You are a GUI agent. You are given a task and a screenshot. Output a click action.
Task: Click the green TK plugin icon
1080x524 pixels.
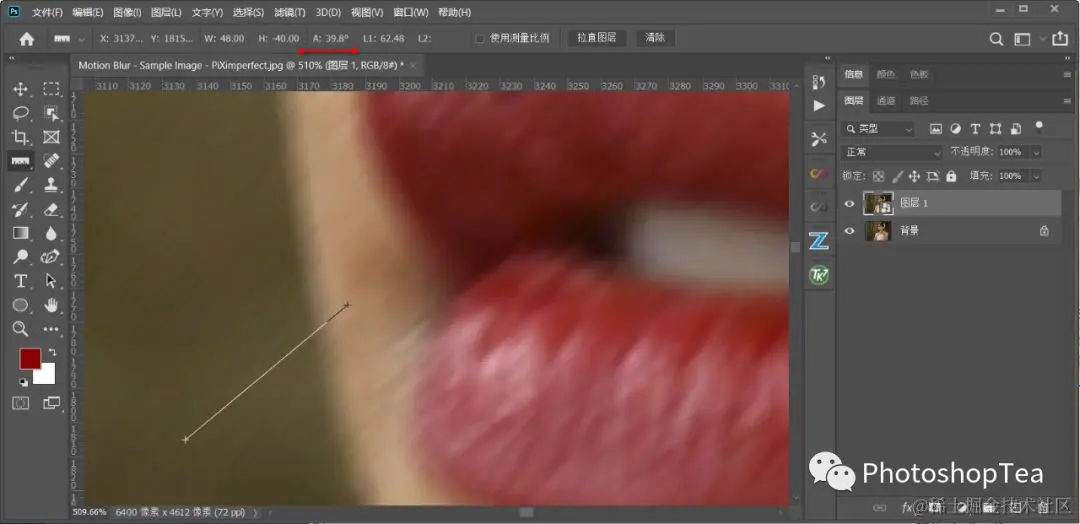pyautogui.click(x=819, y=275)
